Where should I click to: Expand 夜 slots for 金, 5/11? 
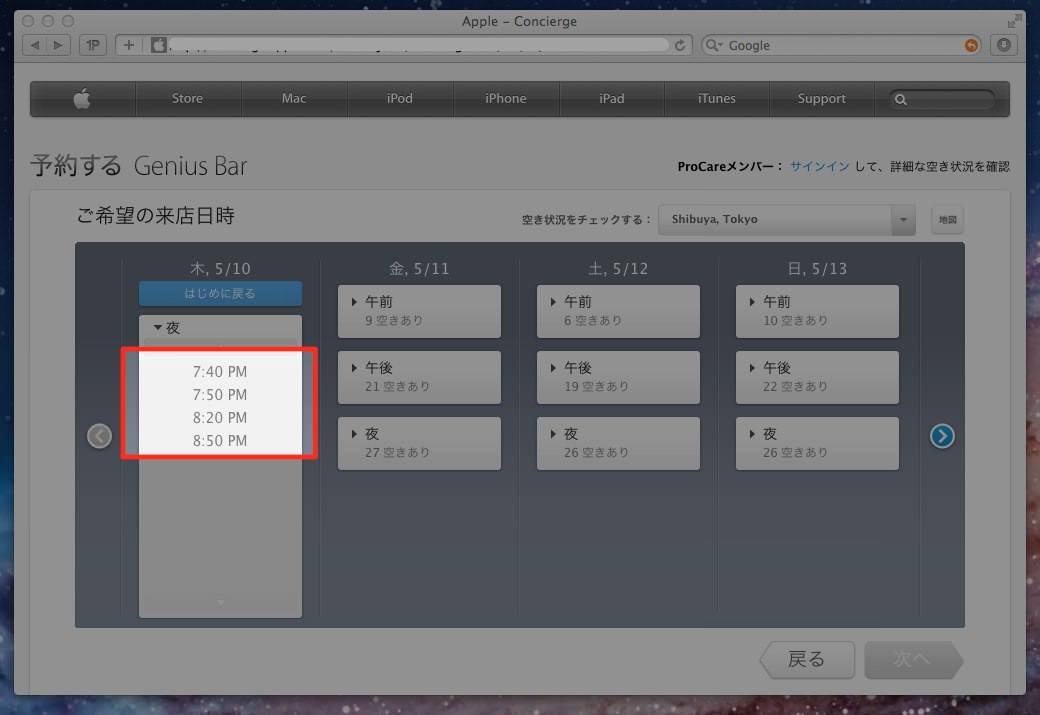click(x=419, y=443)
